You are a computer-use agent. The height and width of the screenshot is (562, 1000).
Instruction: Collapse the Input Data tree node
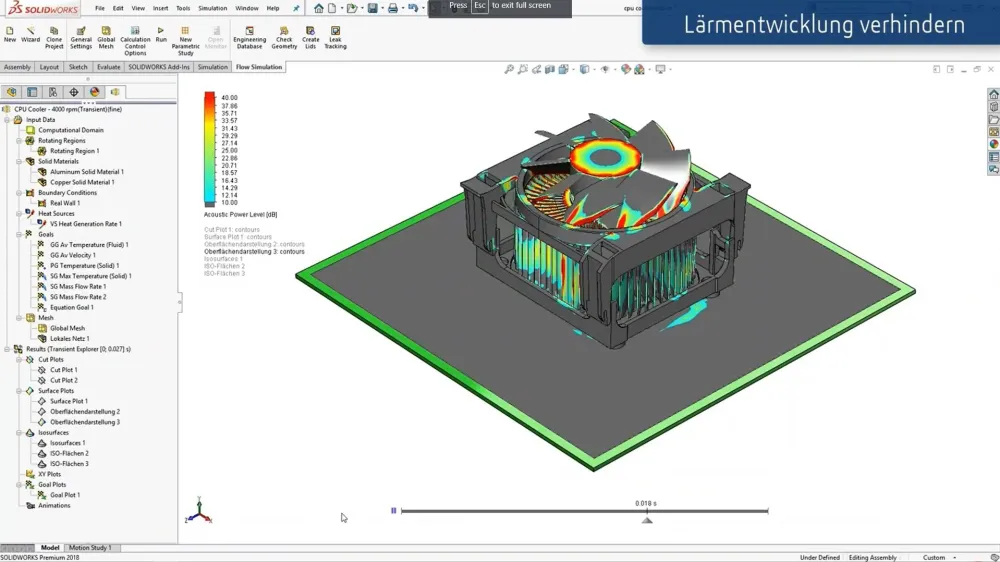pos(7,119)
